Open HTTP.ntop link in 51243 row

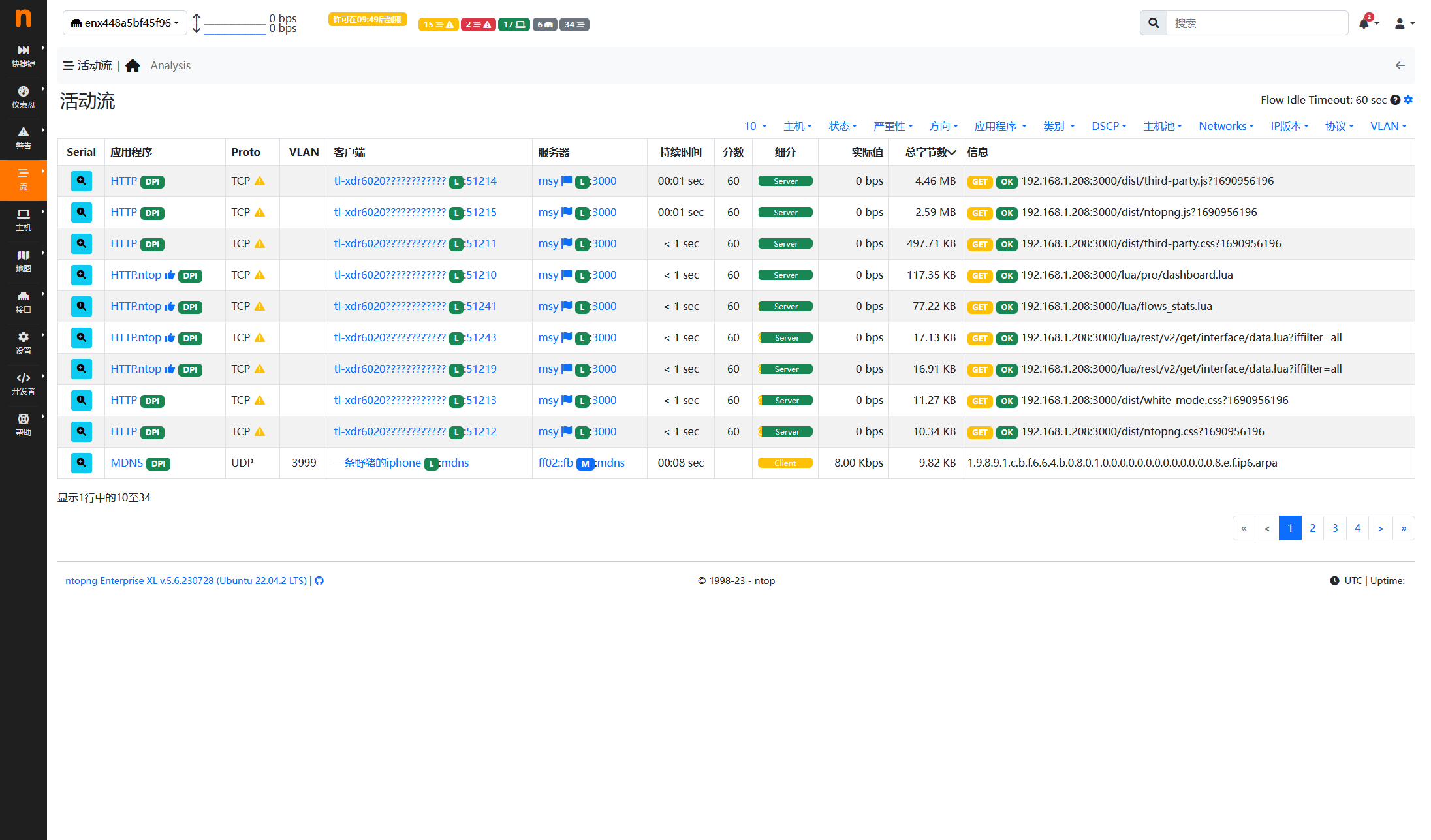pyautogui.click(x=136, y=337)
